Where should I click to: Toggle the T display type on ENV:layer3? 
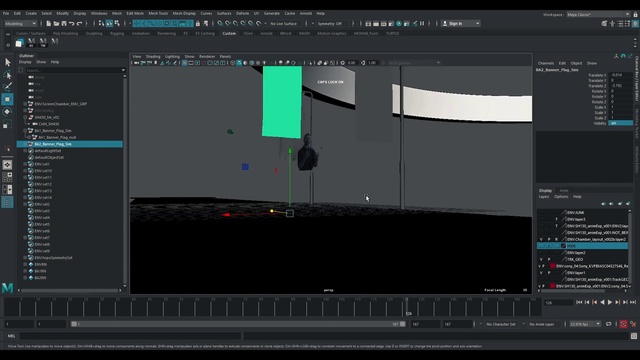coord(556,219)
